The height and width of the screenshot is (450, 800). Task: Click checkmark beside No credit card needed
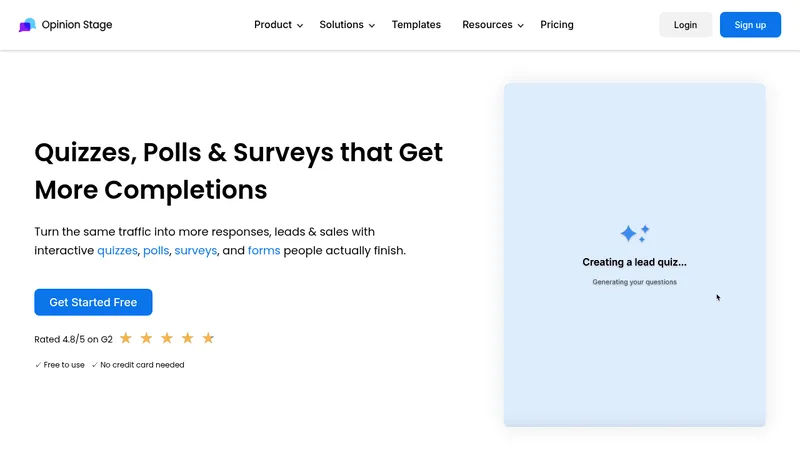pos(94,365)
